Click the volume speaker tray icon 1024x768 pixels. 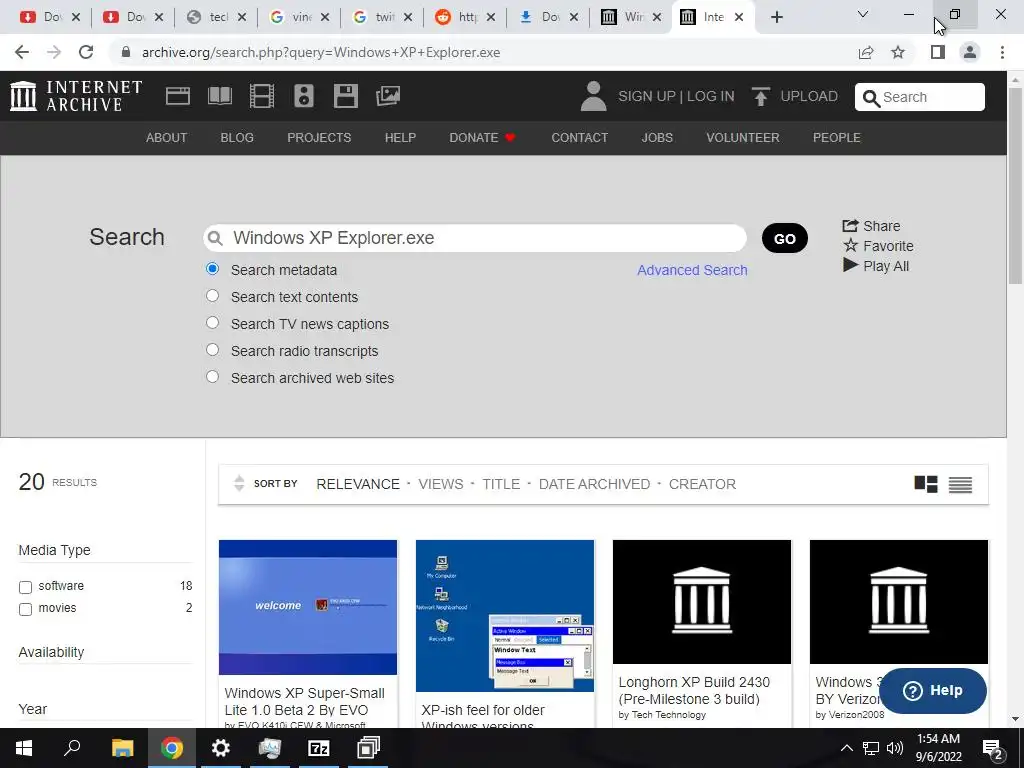click(x=895, y=748)
